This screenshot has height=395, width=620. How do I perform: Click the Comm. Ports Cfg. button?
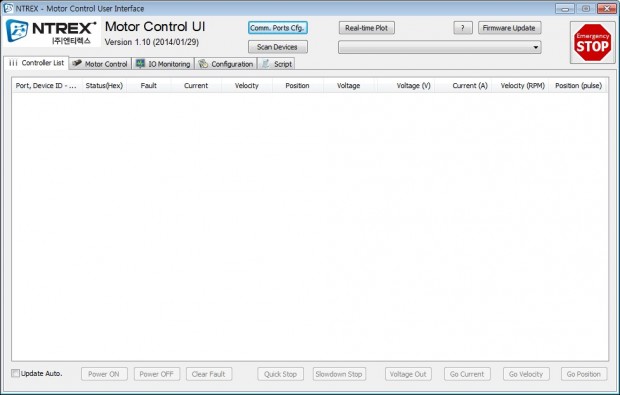point(278,28)
